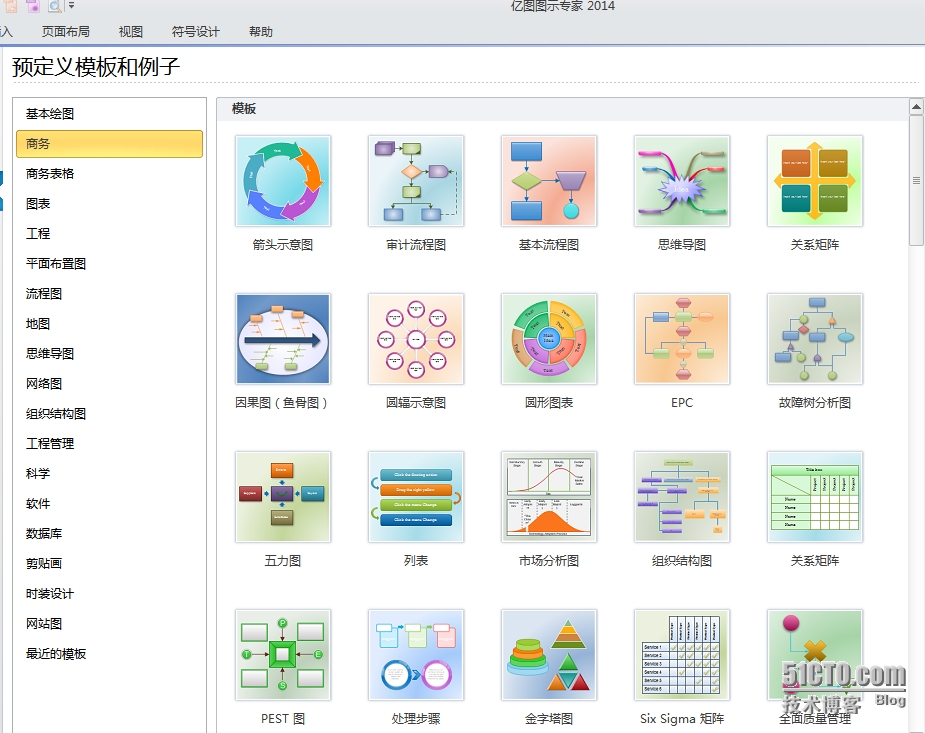Open the 页面布局 menu tab

(x=65, y=32)
